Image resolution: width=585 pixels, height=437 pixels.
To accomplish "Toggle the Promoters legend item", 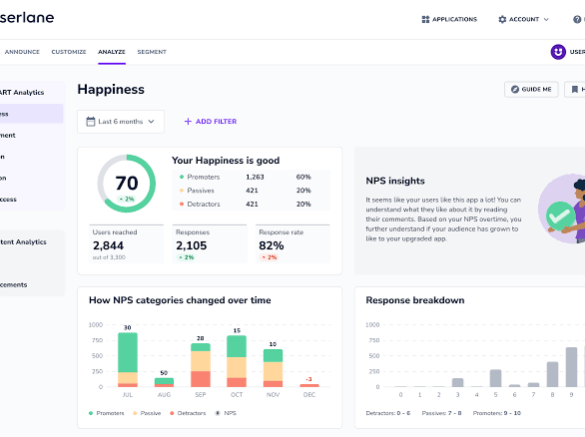I will 106,413.
